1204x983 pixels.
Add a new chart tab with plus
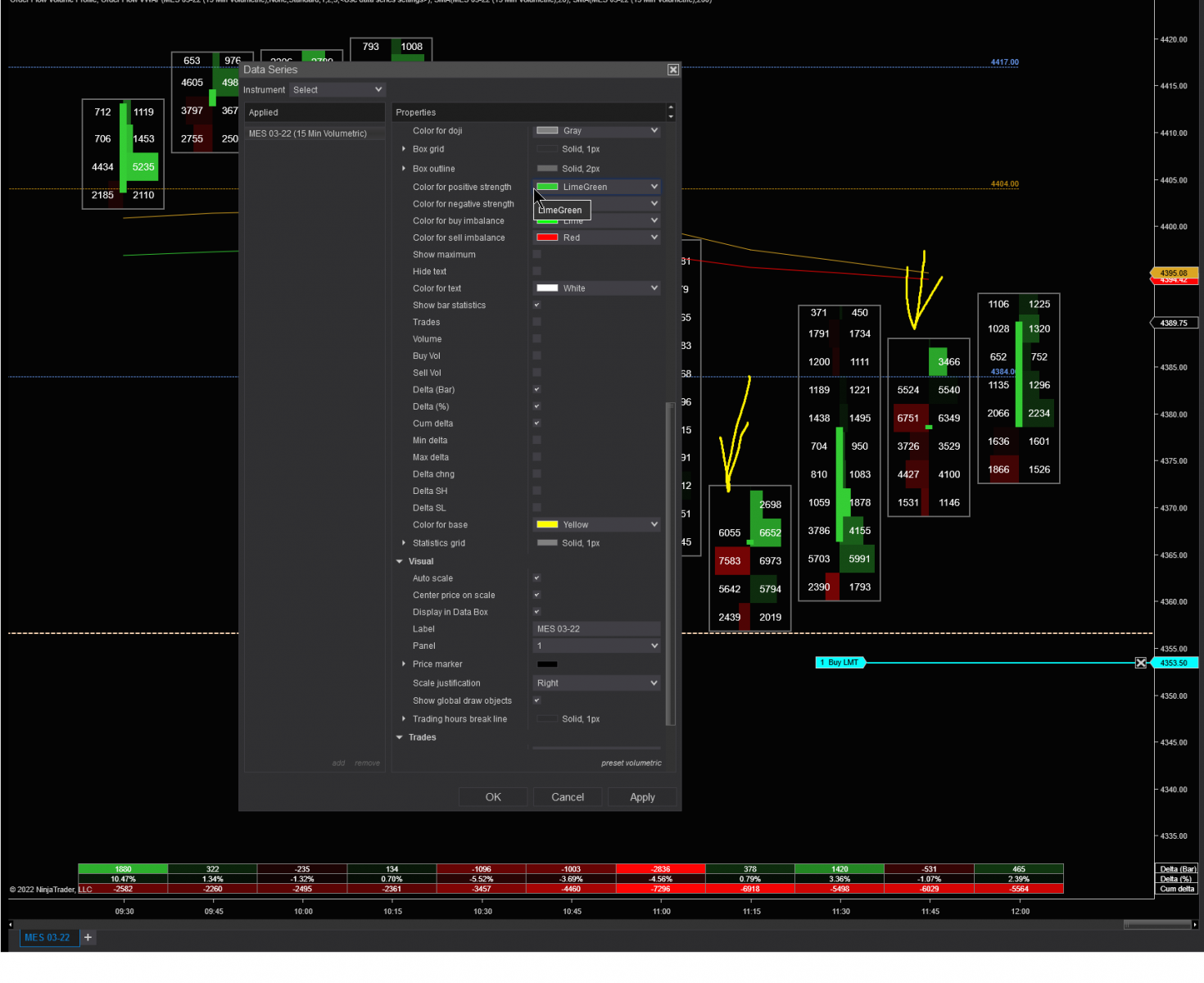point(88,937)
